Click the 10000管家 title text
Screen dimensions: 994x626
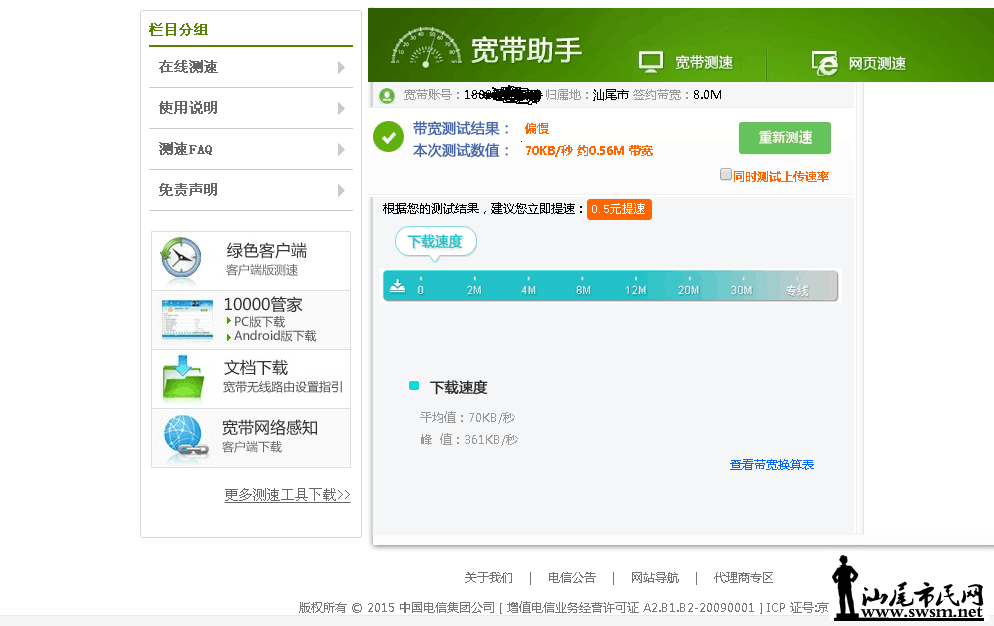pyautogui.click(x=263, y=304)
